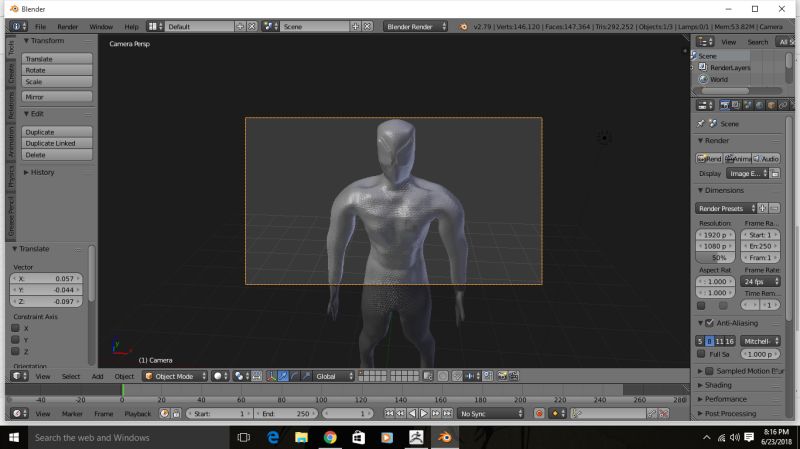Expand the History panel
The height and width of the screenshot is (449, 800).
click(x=39, y=172)
